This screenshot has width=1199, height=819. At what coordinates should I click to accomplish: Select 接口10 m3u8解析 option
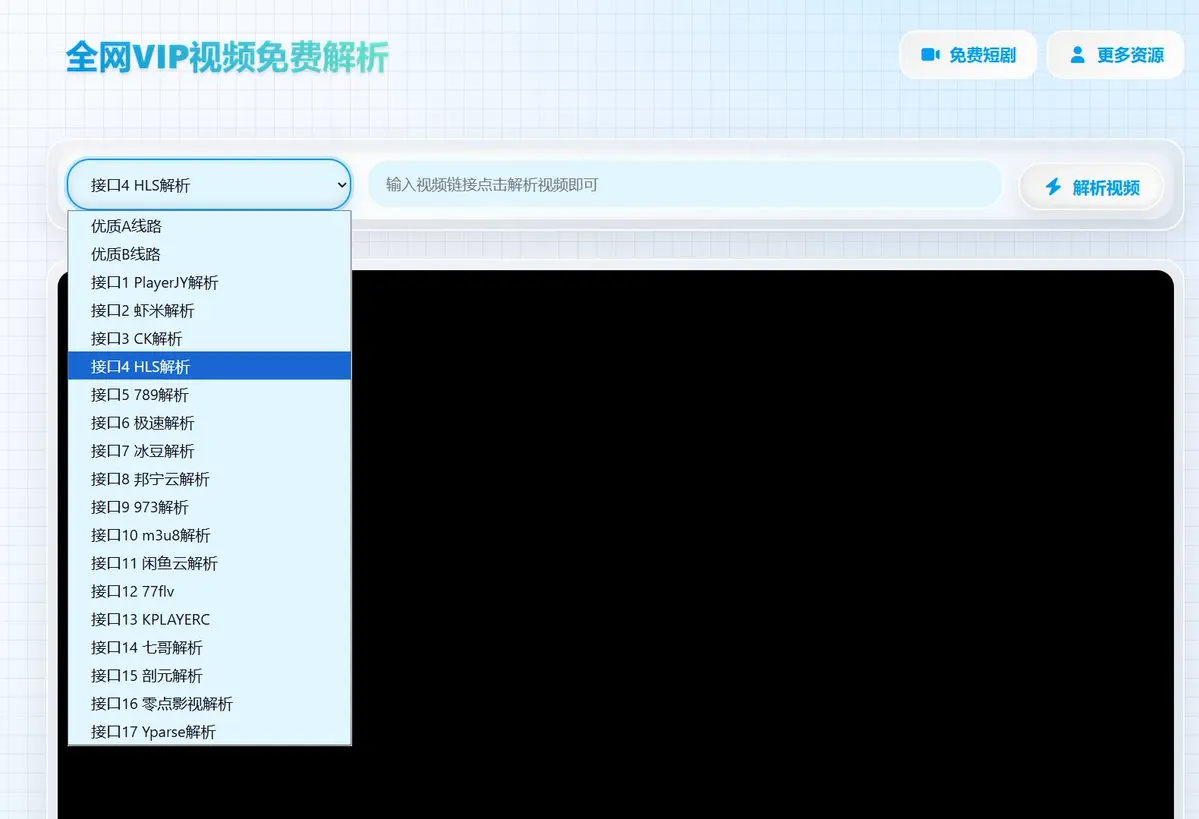[x=210, y=535]
